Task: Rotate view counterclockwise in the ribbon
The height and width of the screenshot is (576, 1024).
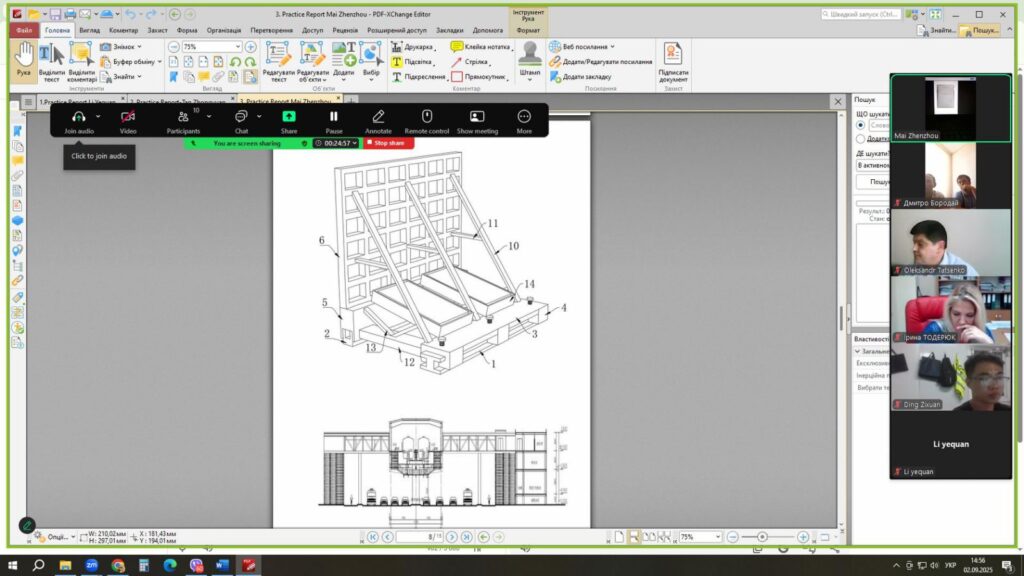Action: 235,62
